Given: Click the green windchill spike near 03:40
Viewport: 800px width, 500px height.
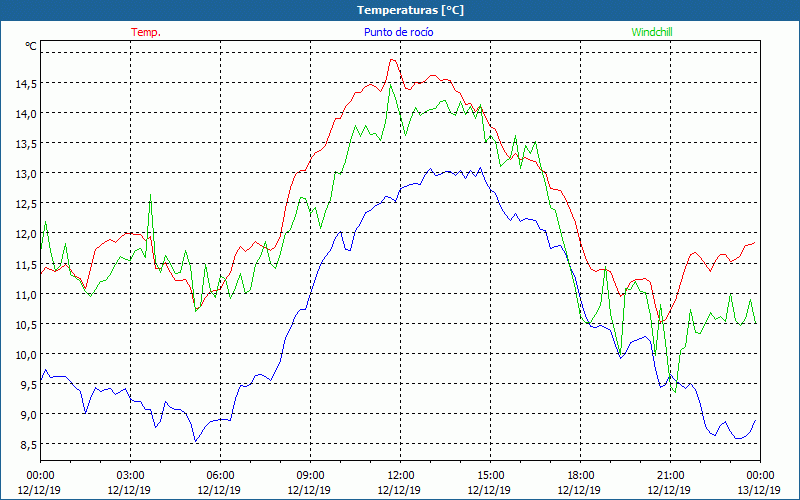Looking at the screenshot, I should click(x=150, y=195).
